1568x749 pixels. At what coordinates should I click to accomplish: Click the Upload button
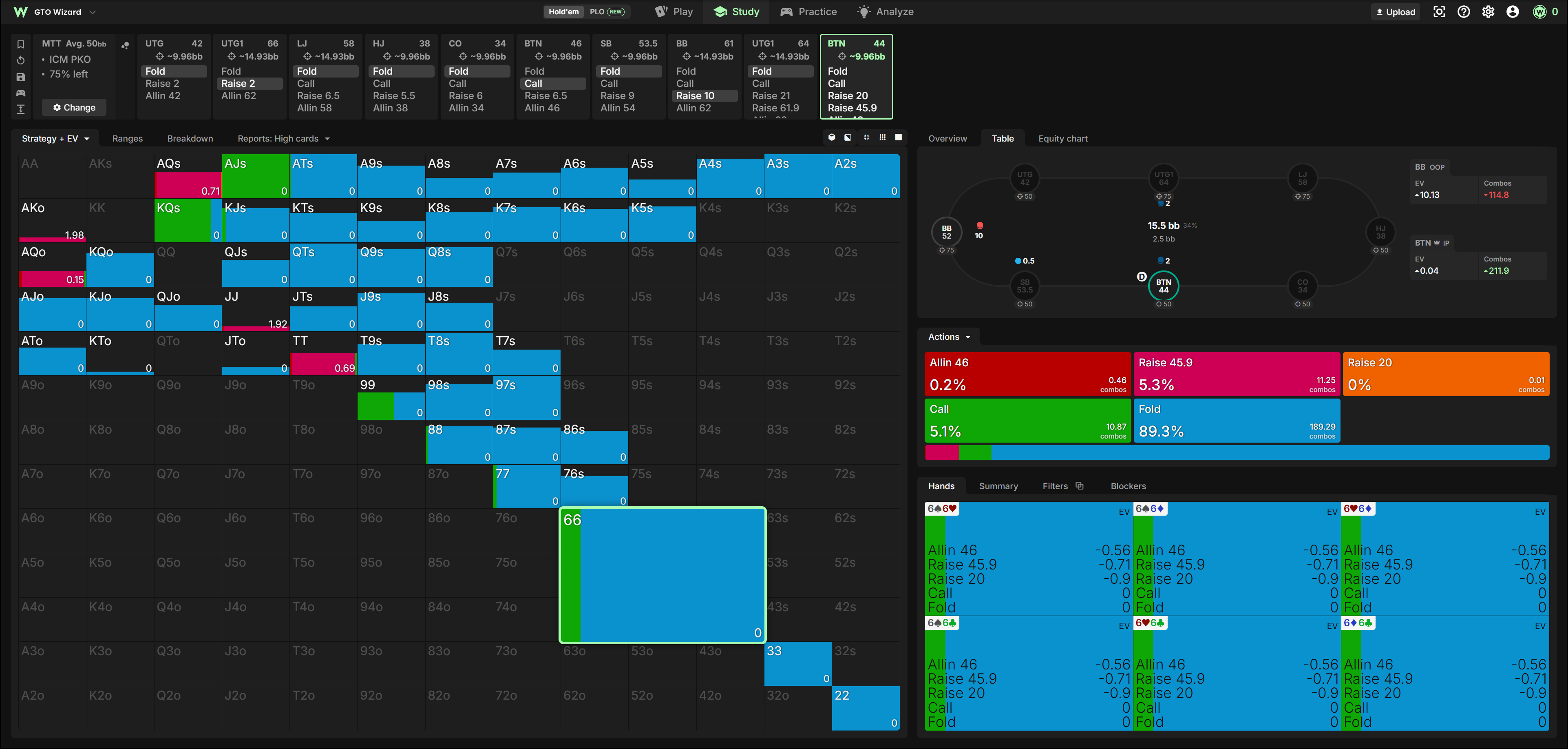[x=1395, y=11]
